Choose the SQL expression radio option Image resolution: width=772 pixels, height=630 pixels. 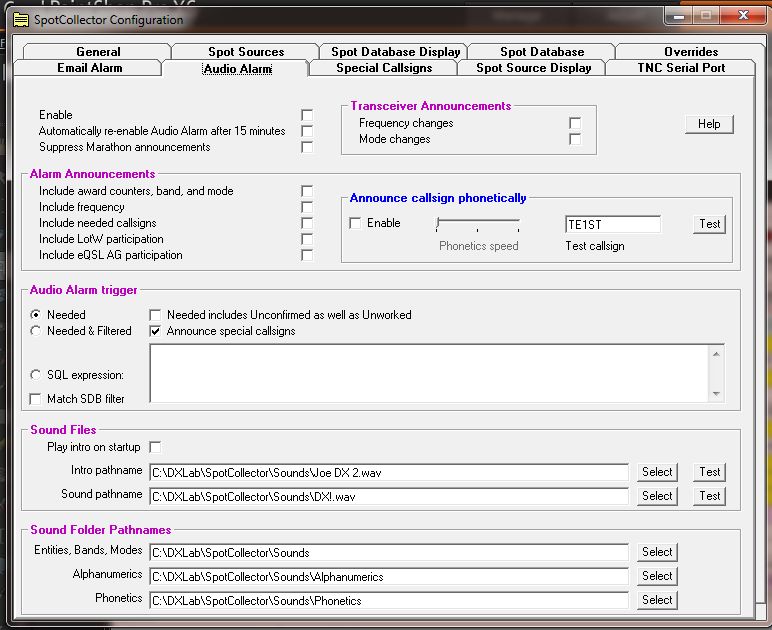(37, 375)
